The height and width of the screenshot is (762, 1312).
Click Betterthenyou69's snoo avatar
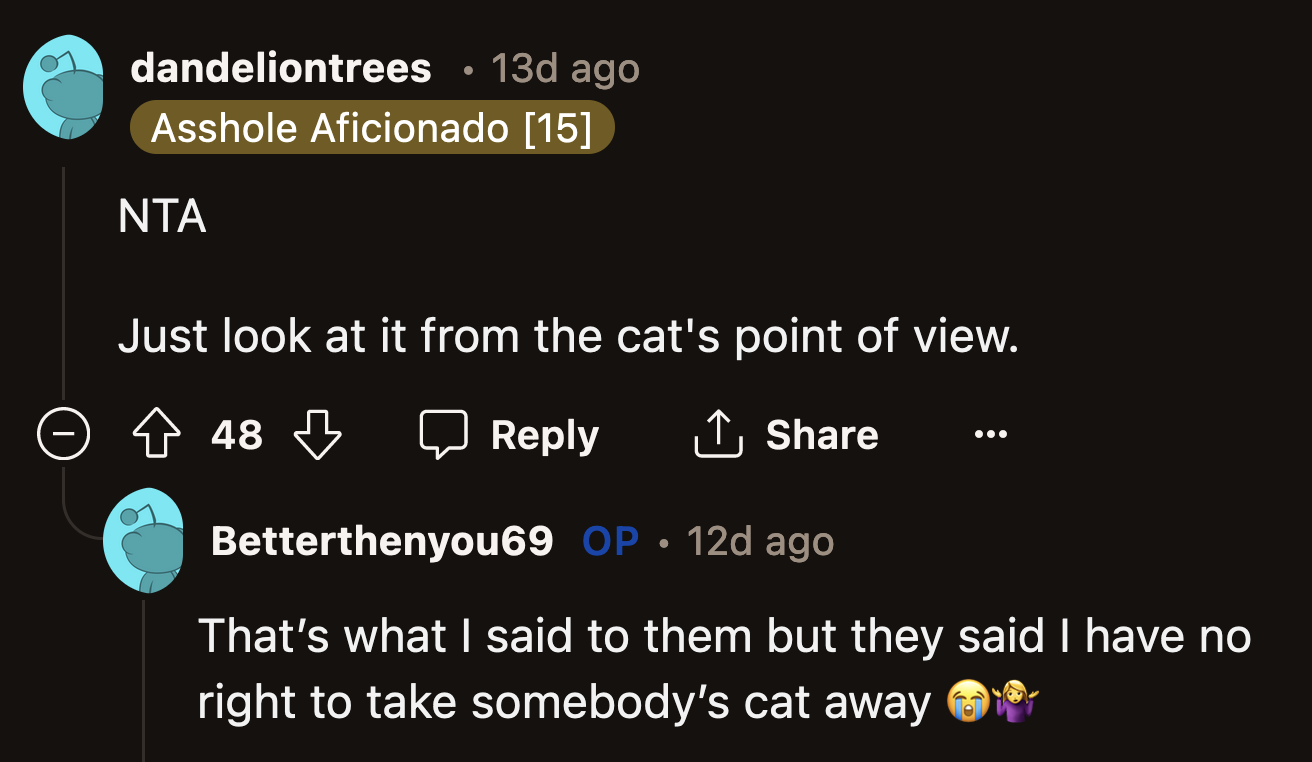[x=144, y=540]
